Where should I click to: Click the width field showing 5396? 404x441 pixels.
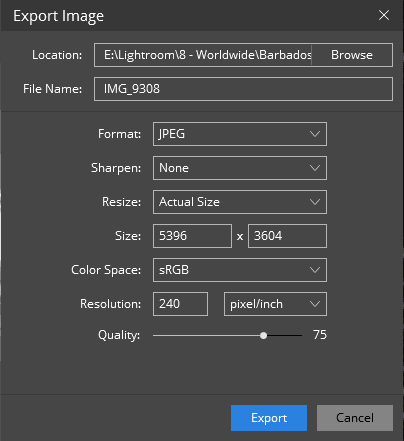click(x=192, y=236)
